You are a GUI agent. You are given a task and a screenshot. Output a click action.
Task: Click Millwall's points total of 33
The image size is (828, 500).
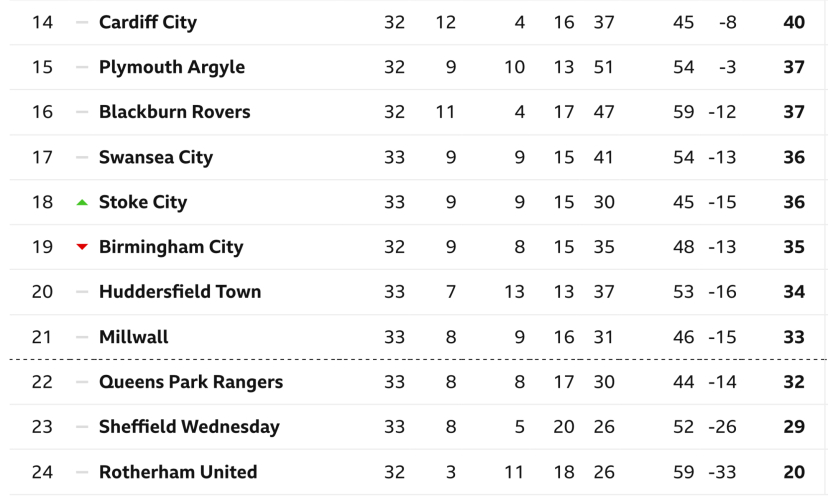794,337
